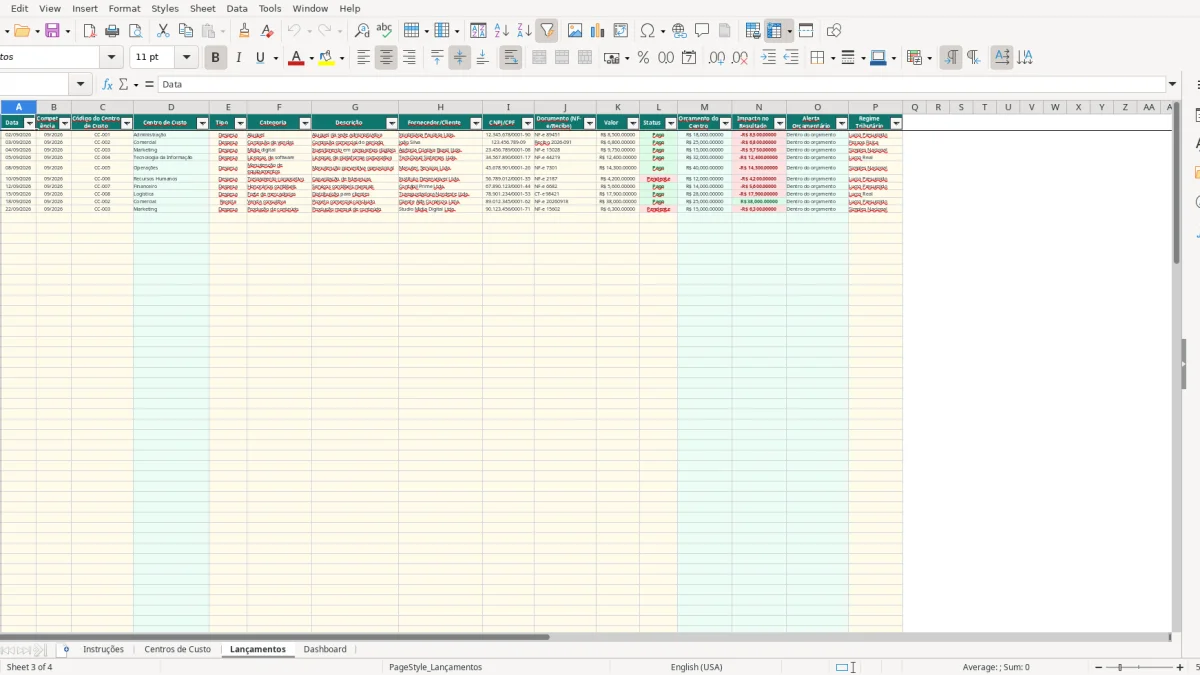Cut the selection with scissors icon

(x=163, y=31)
